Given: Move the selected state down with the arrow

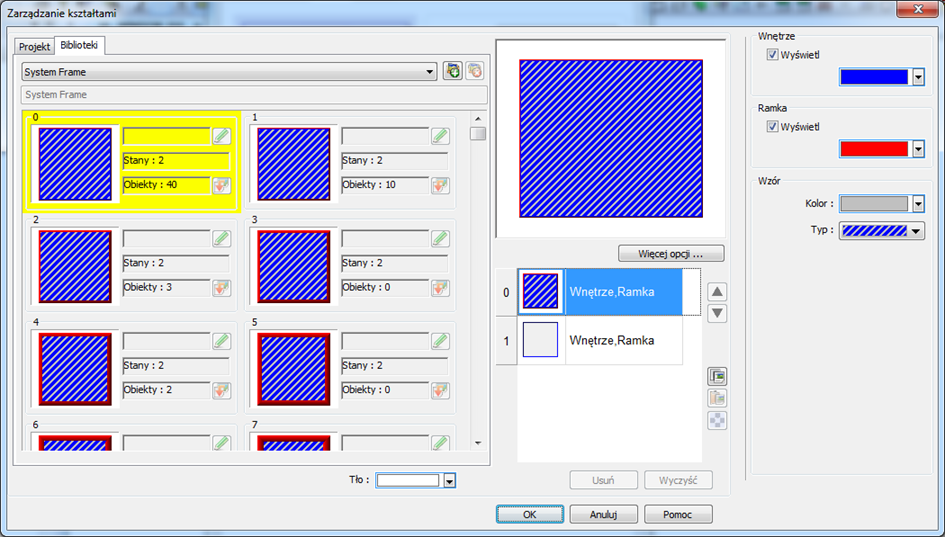Looking at the screenshot, I should pos(717,313).
